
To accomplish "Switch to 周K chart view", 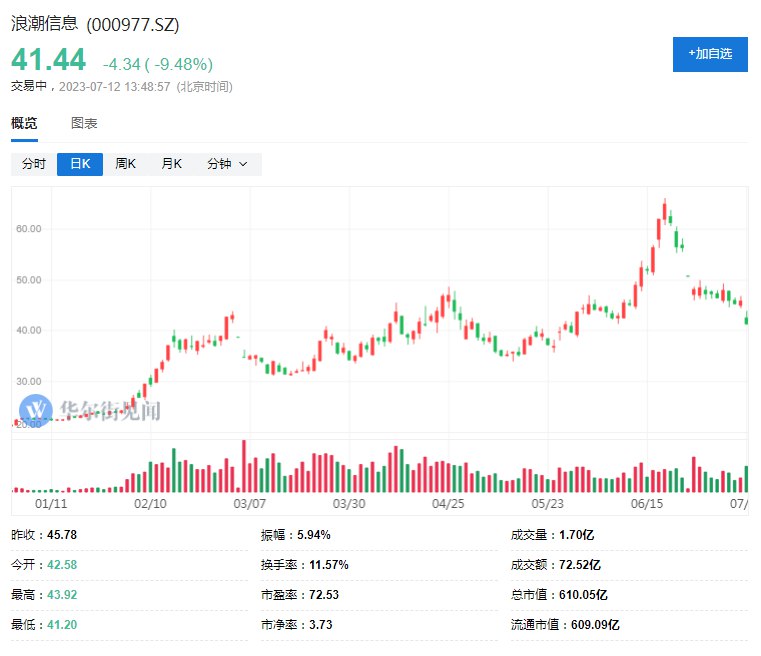I will tap(126, 164).
